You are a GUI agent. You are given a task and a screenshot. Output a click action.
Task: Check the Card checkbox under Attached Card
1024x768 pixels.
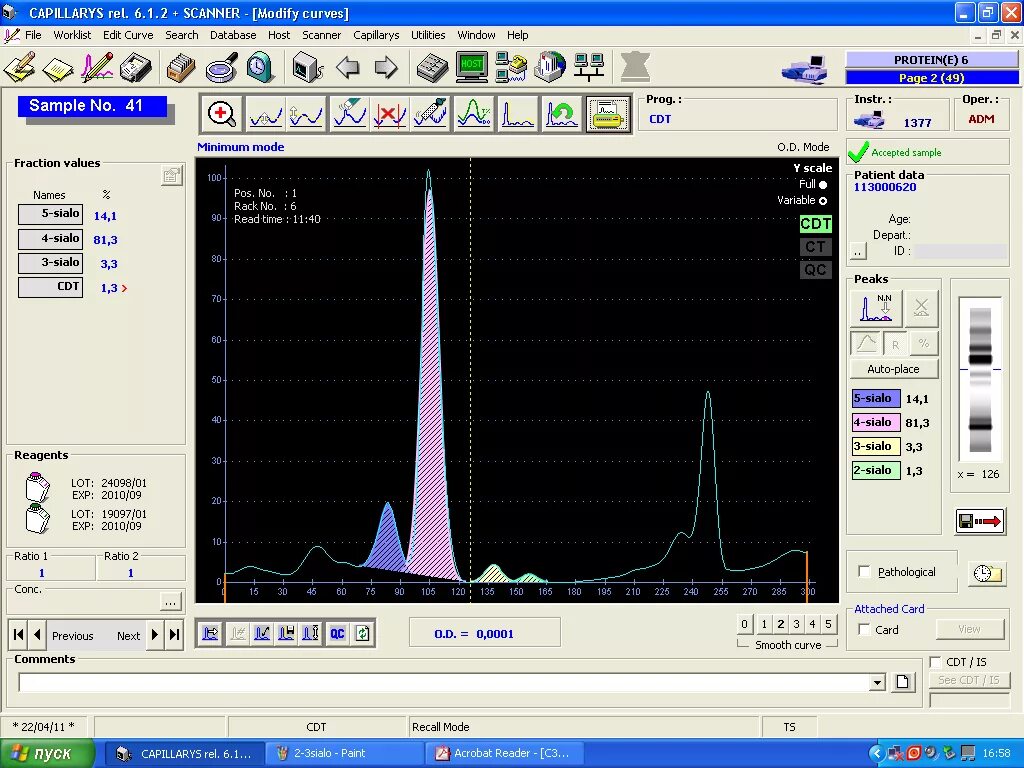864,630
